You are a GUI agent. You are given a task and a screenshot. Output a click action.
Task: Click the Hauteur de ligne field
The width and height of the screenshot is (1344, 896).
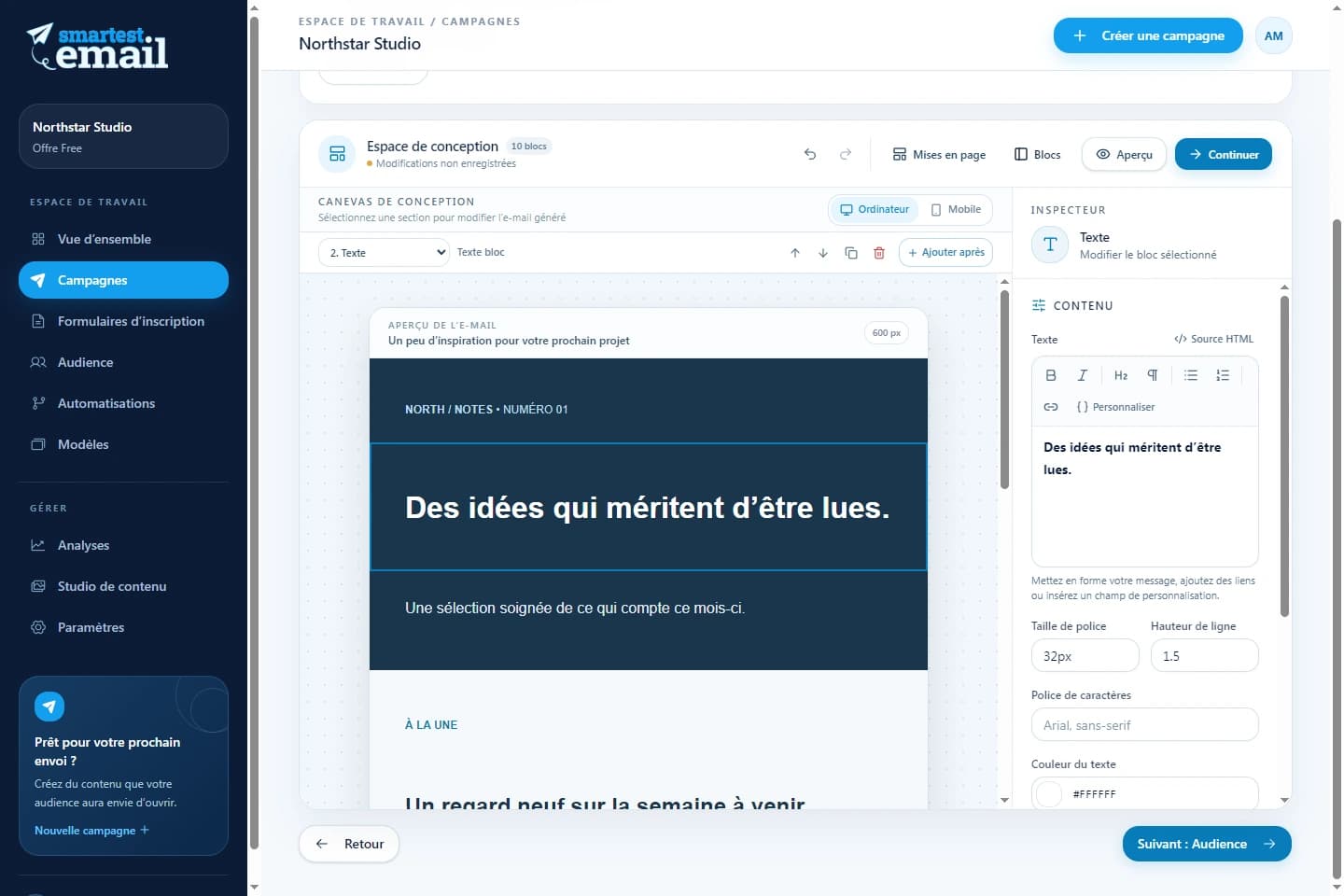[1204, 655]
